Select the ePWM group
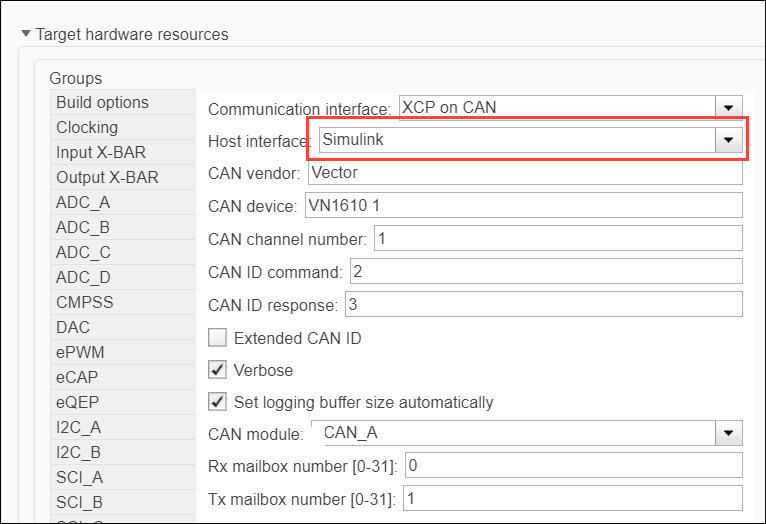 (x=80, y=352)
